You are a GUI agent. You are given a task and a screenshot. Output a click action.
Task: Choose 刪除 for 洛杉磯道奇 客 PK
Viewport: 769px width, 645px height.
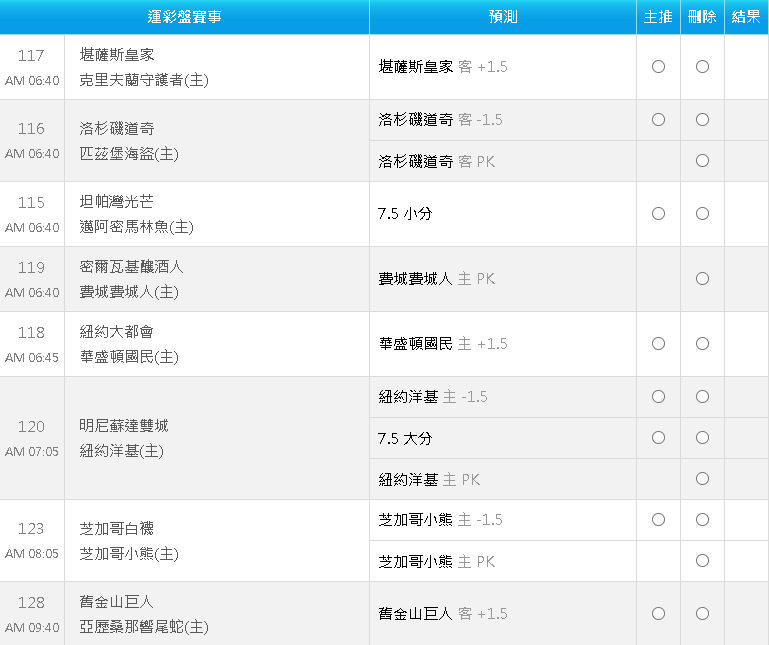pos(702,161)
